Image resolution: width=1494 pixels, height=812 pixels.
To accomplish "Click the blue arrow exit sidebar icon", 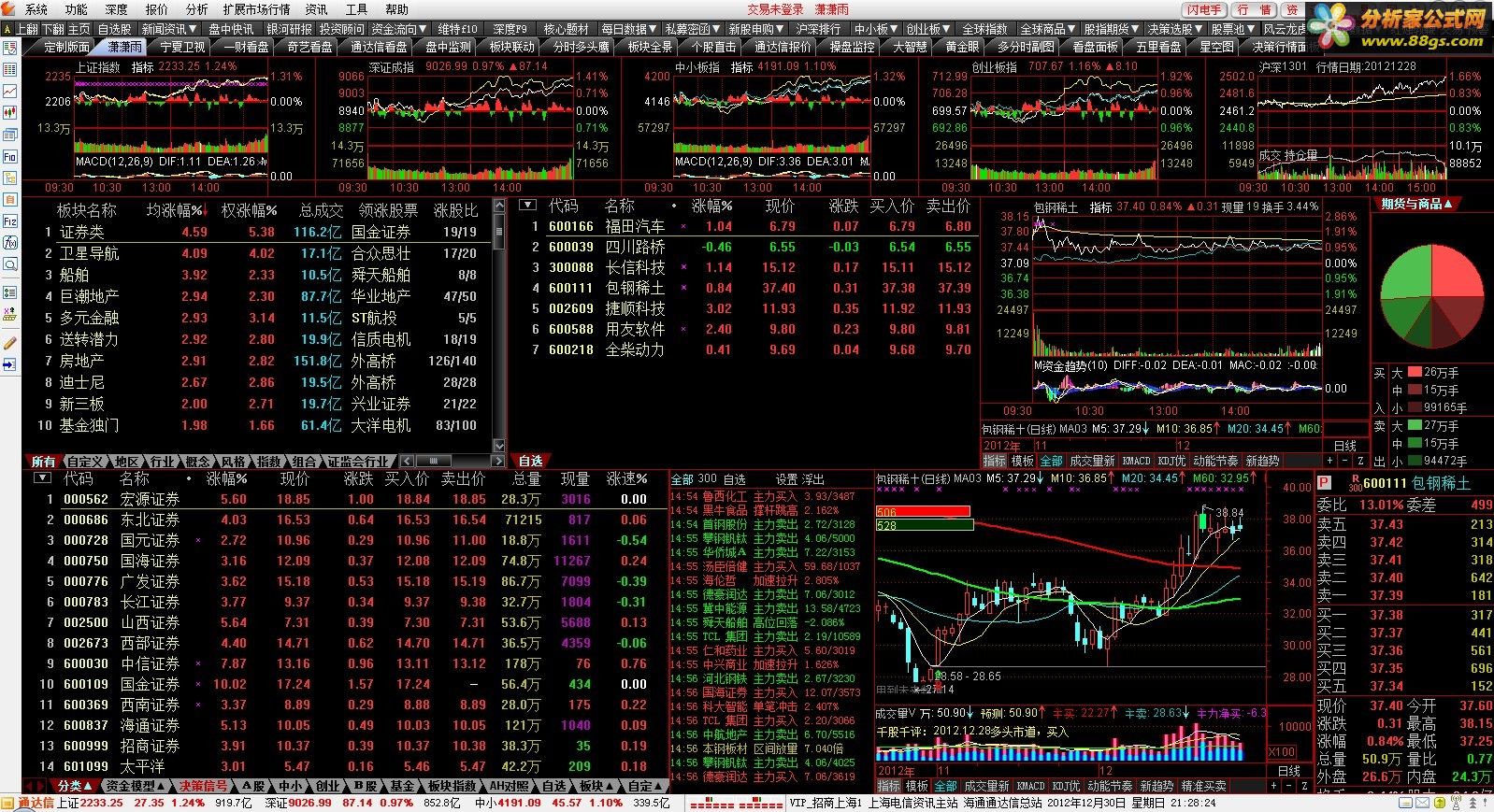I will 9,364.
